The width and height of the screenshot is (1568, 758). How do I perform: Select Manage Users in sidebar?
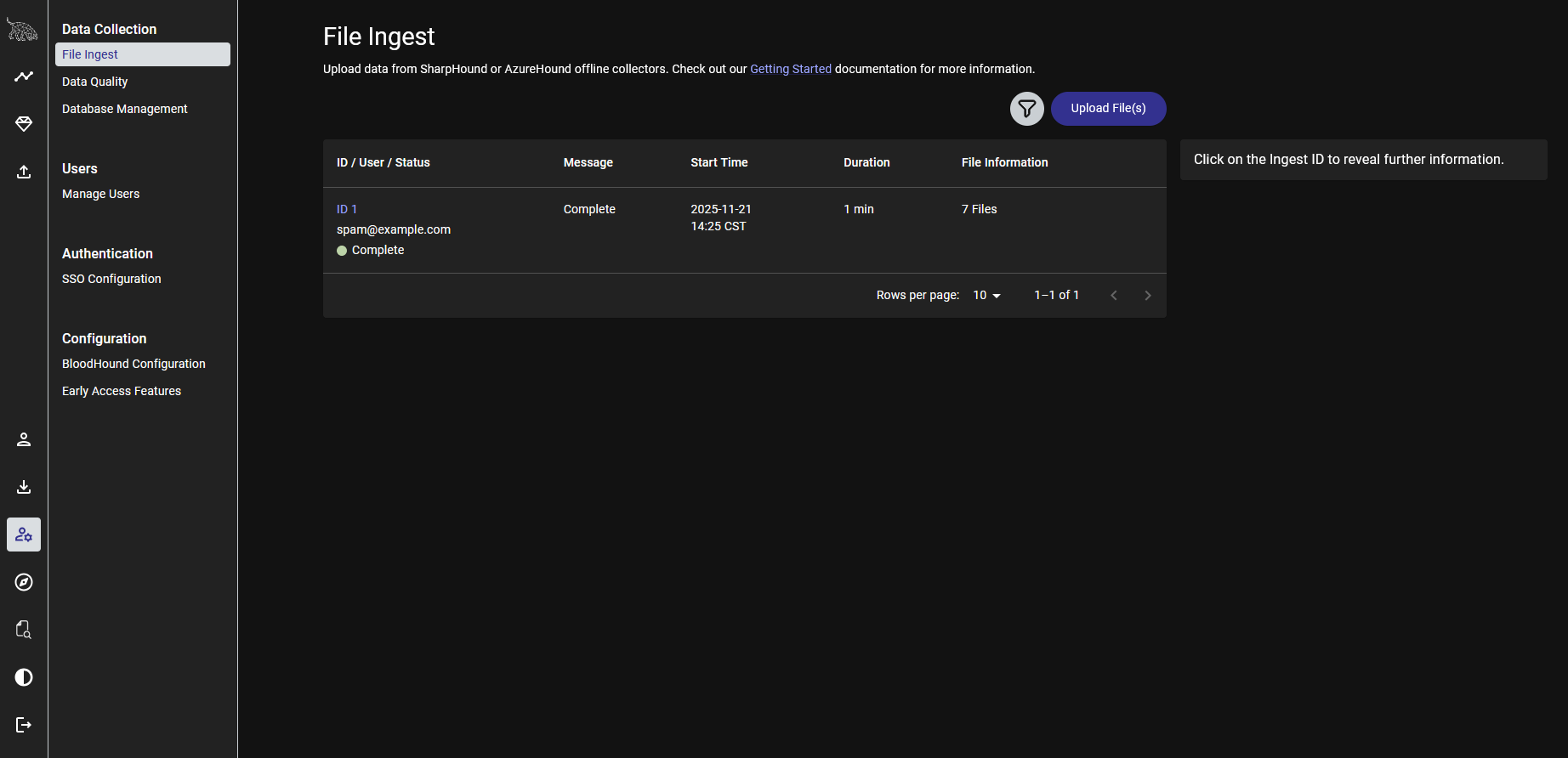click(x=101, y=194)
